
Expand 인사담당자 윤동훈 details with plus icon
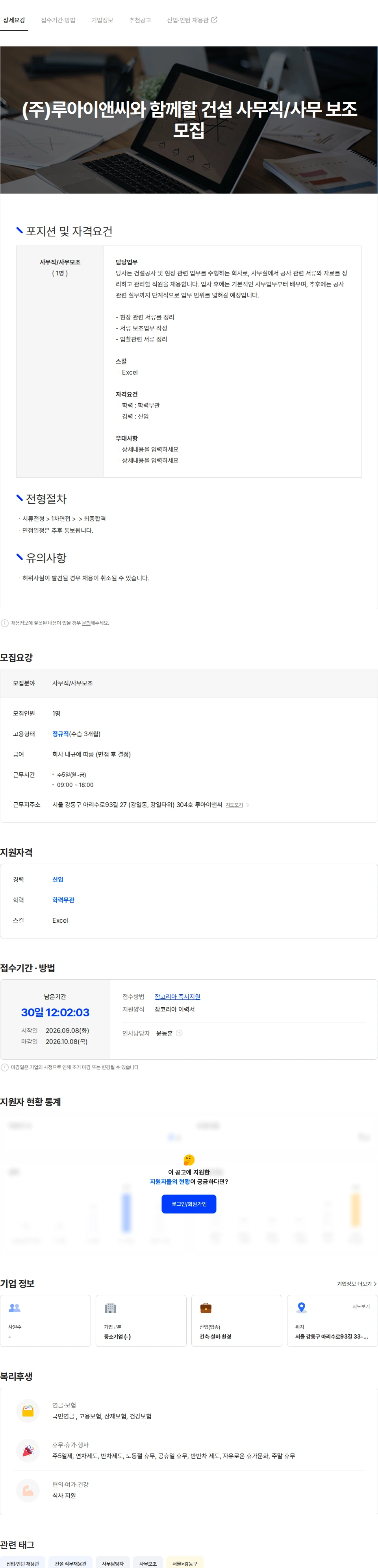pos(179,1033)
